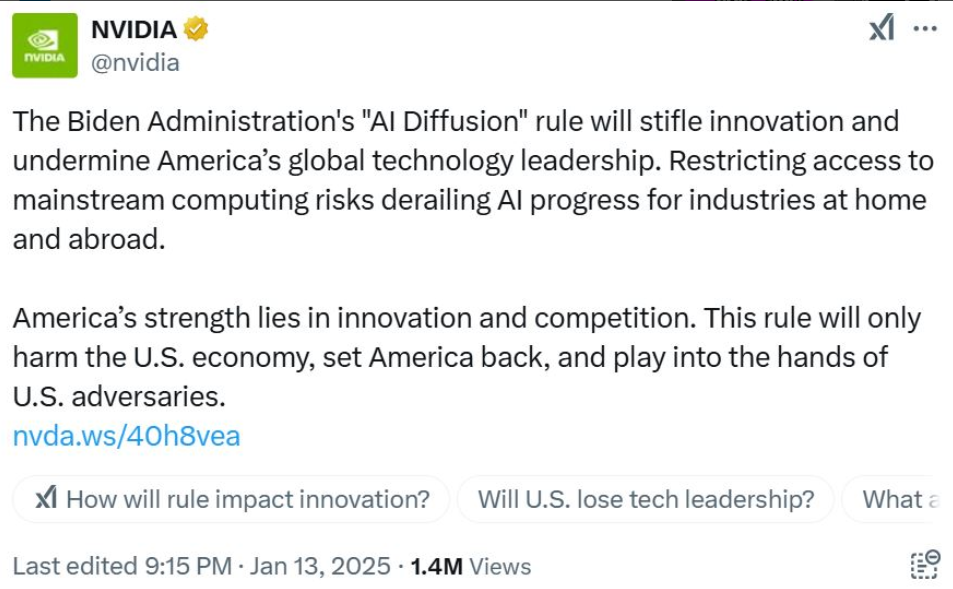Click the NVIDIA display name
The width and height of the screenshot is (953, 589).
(133, 30)
